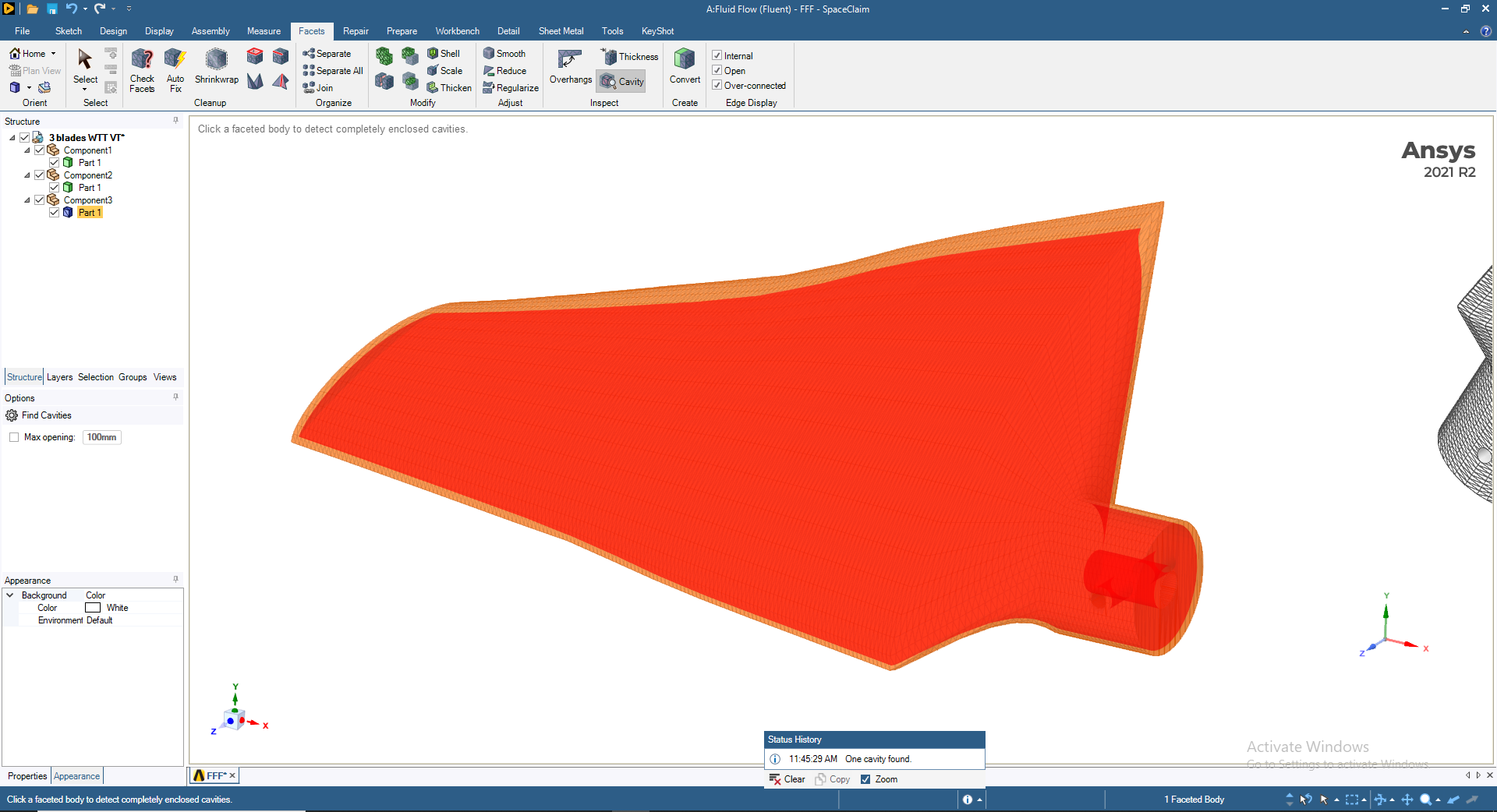The image size is (1497, 812).
Task: Switch to the Design ribbon tab
Action: (x=113, y=31)
